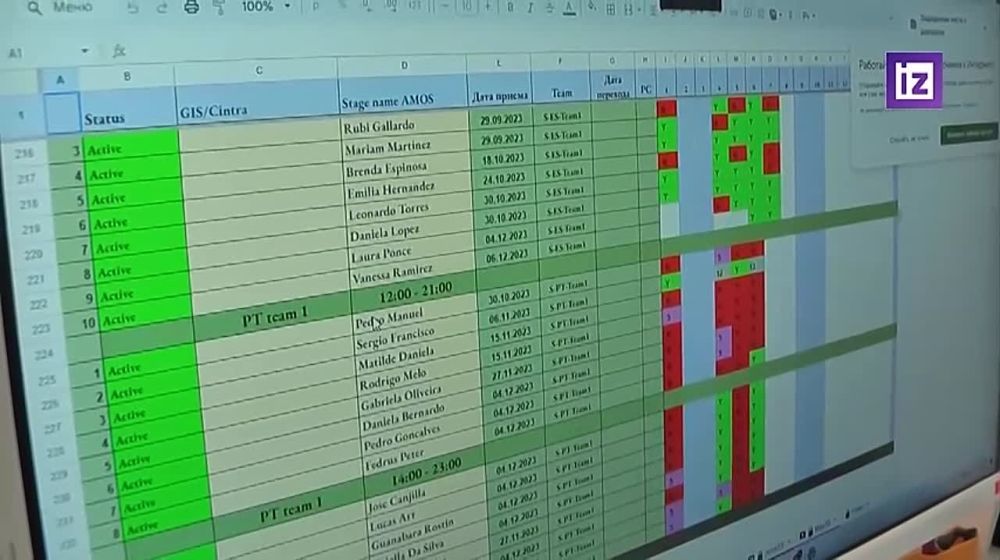Click the font size field showing 10
Viewport: 1000px width, 560px height.
tap(467, 6)
